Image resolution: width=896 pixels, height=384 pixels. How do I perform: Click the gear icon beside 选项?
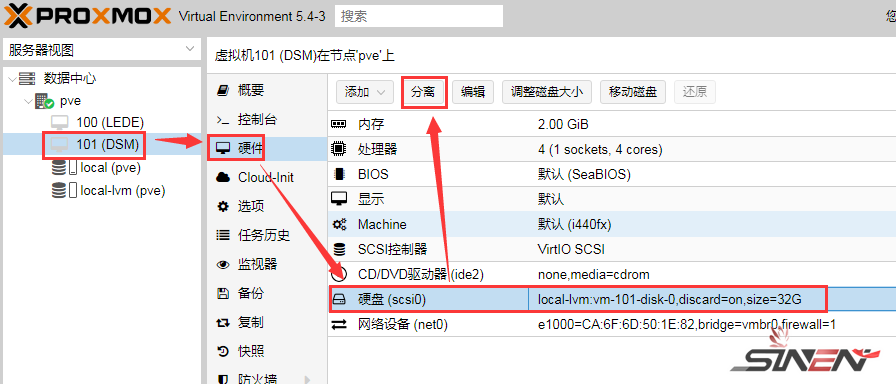(223, 206)
